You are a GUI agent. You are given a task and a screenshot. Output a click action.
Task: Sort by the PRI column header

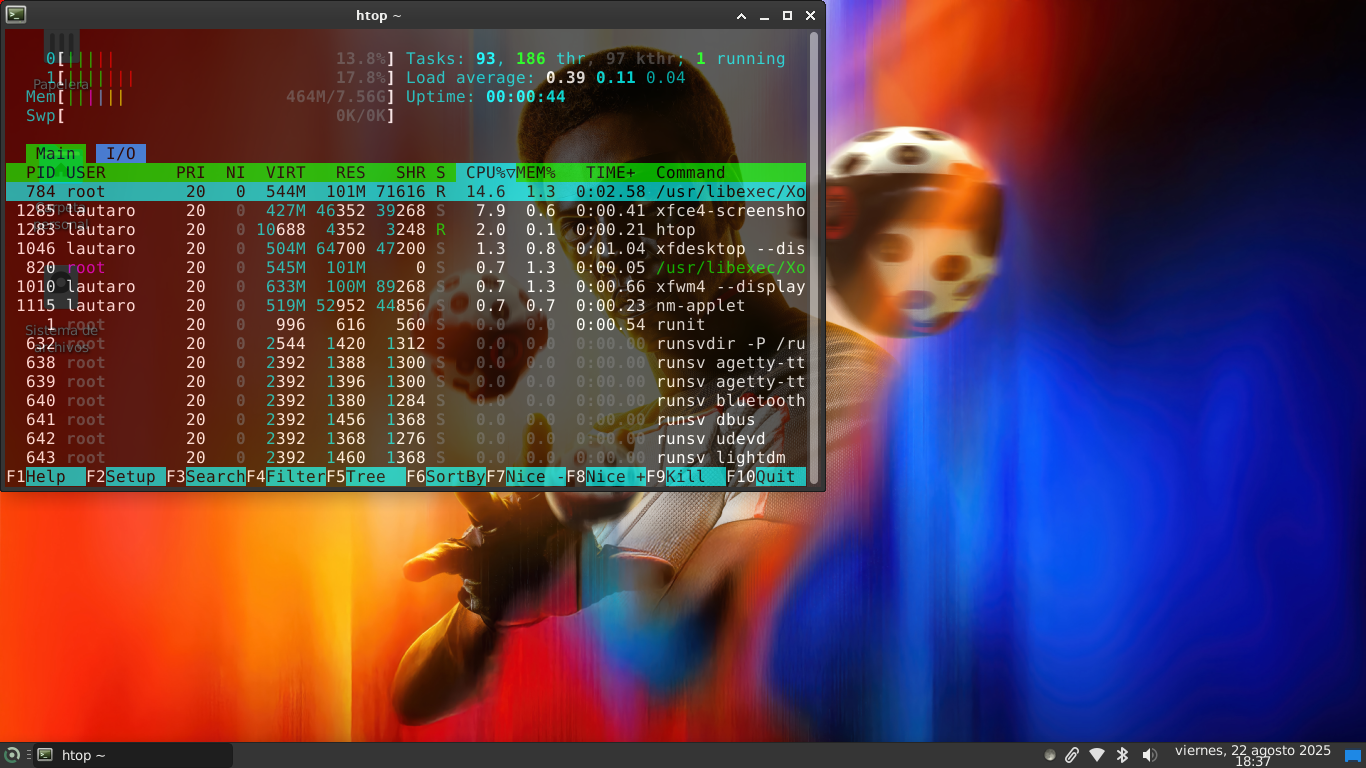click(x=191, y=172)
